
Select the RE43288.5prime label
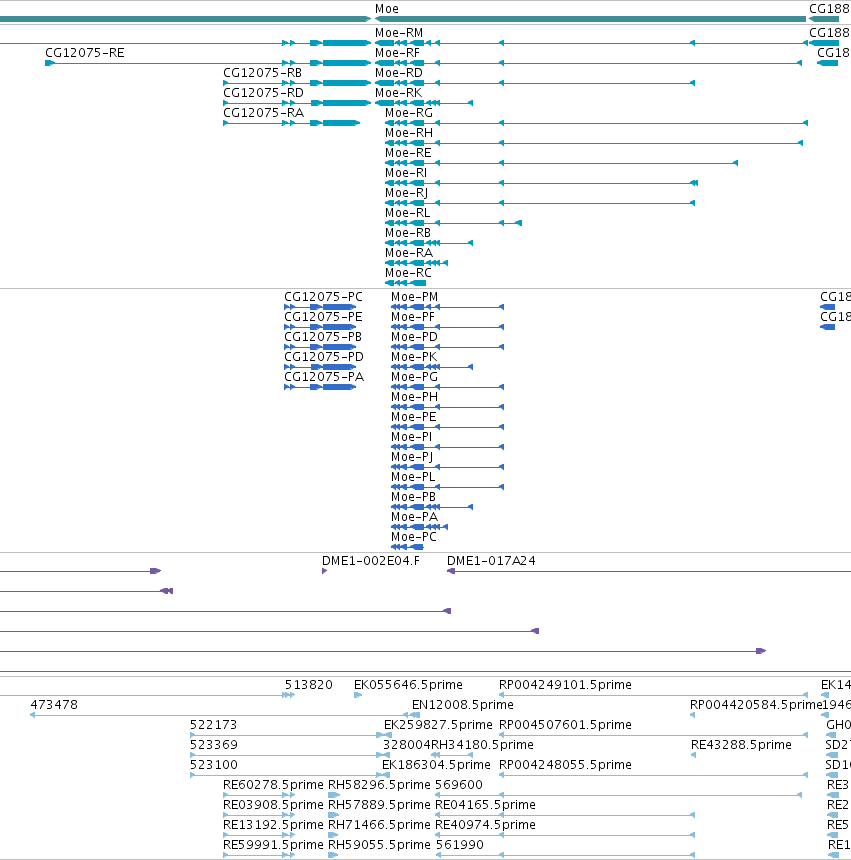coord(741,745)
